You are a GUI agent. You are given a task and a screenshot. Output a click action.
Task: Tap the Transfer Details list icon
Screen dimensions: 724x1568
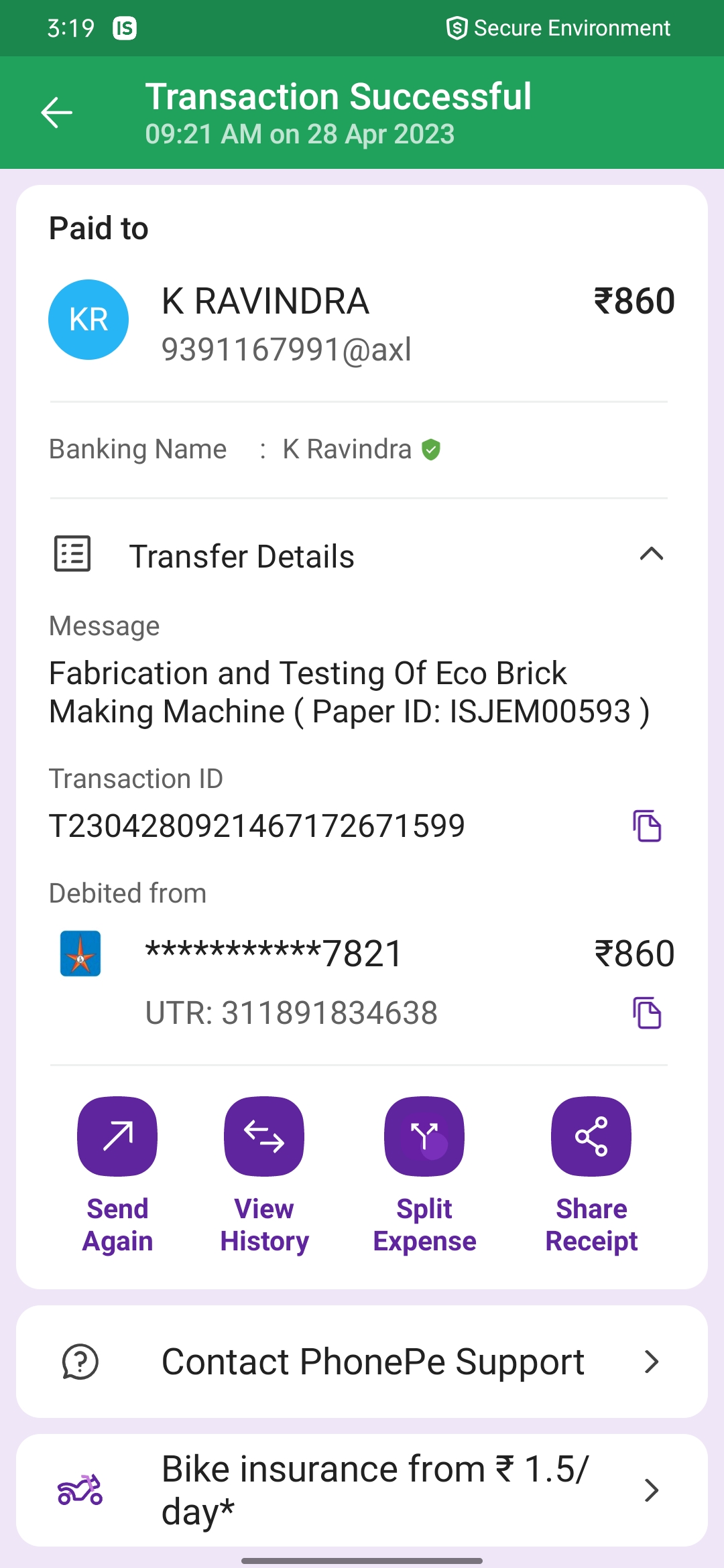tap(72, 554)
